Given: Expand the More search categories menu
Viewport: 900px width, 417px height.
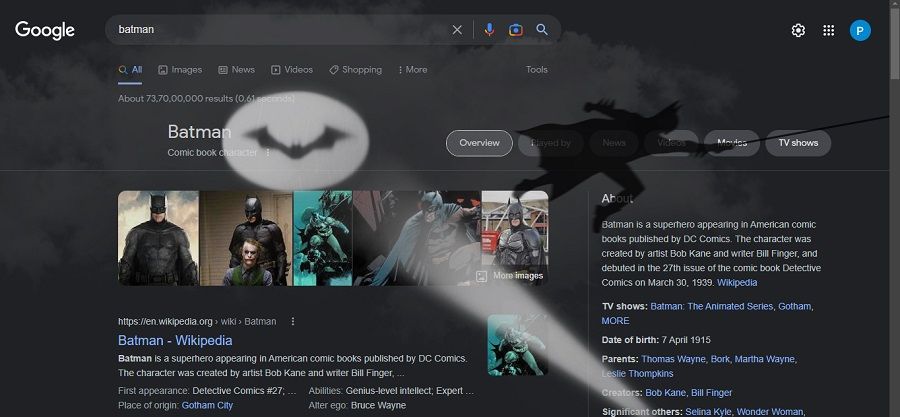Looking at the screenshot, I should tap(412, 70).
